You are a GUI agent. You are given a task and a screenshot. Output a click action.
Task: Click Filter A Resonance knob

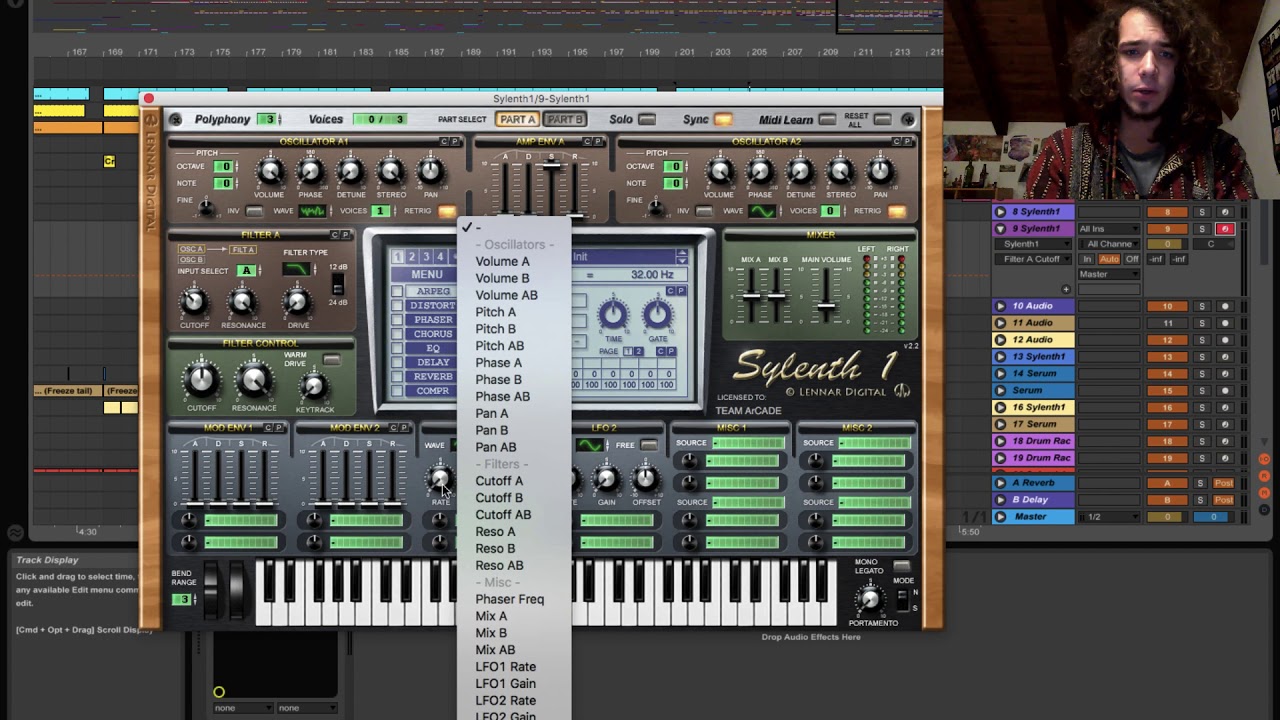tap(242, 301)
